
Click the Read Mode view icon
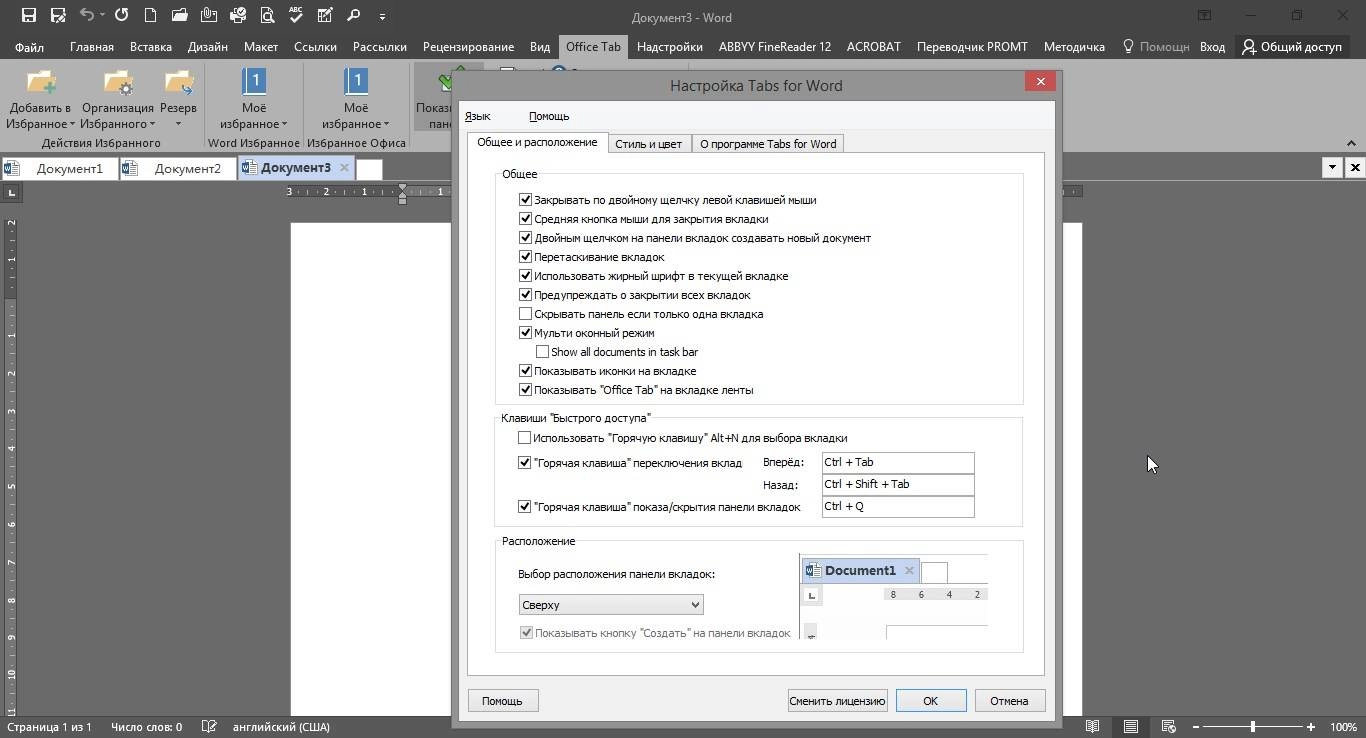click(1093, 727)
